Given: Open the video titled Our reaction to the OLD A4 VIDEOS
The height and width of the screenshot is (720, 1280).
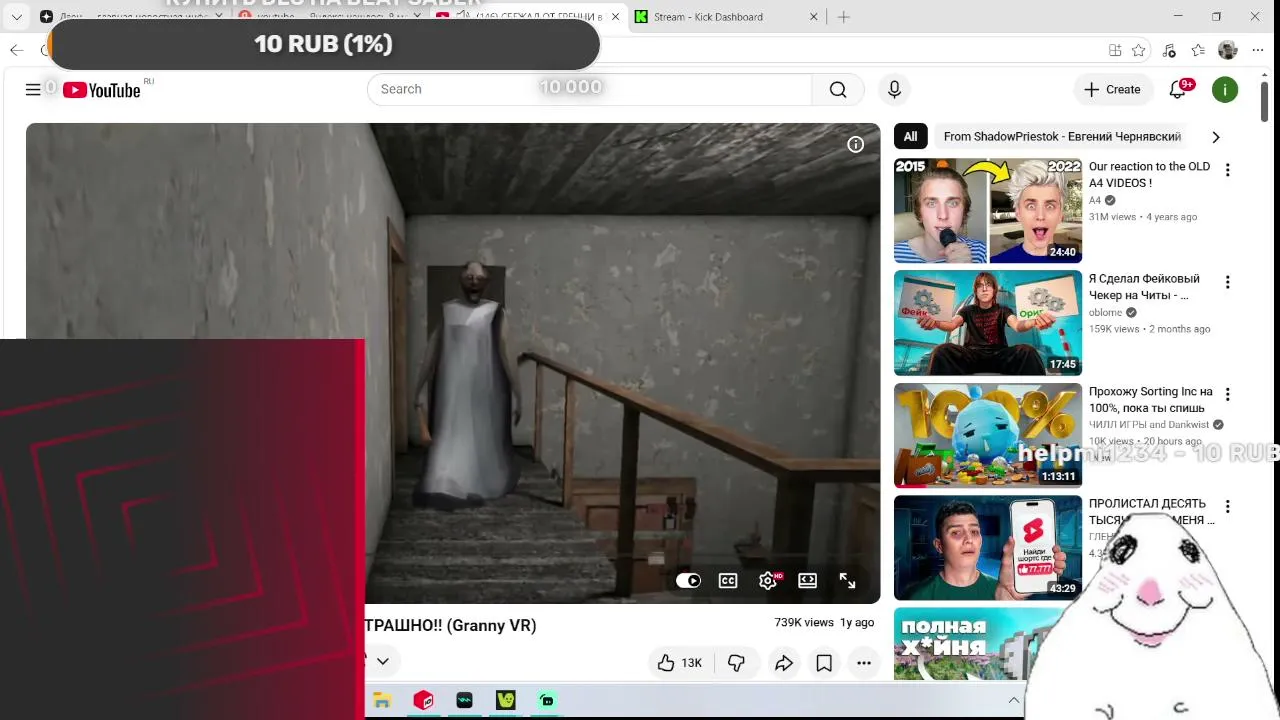Looking at the screenshot, I should [x=1149, y=175].
